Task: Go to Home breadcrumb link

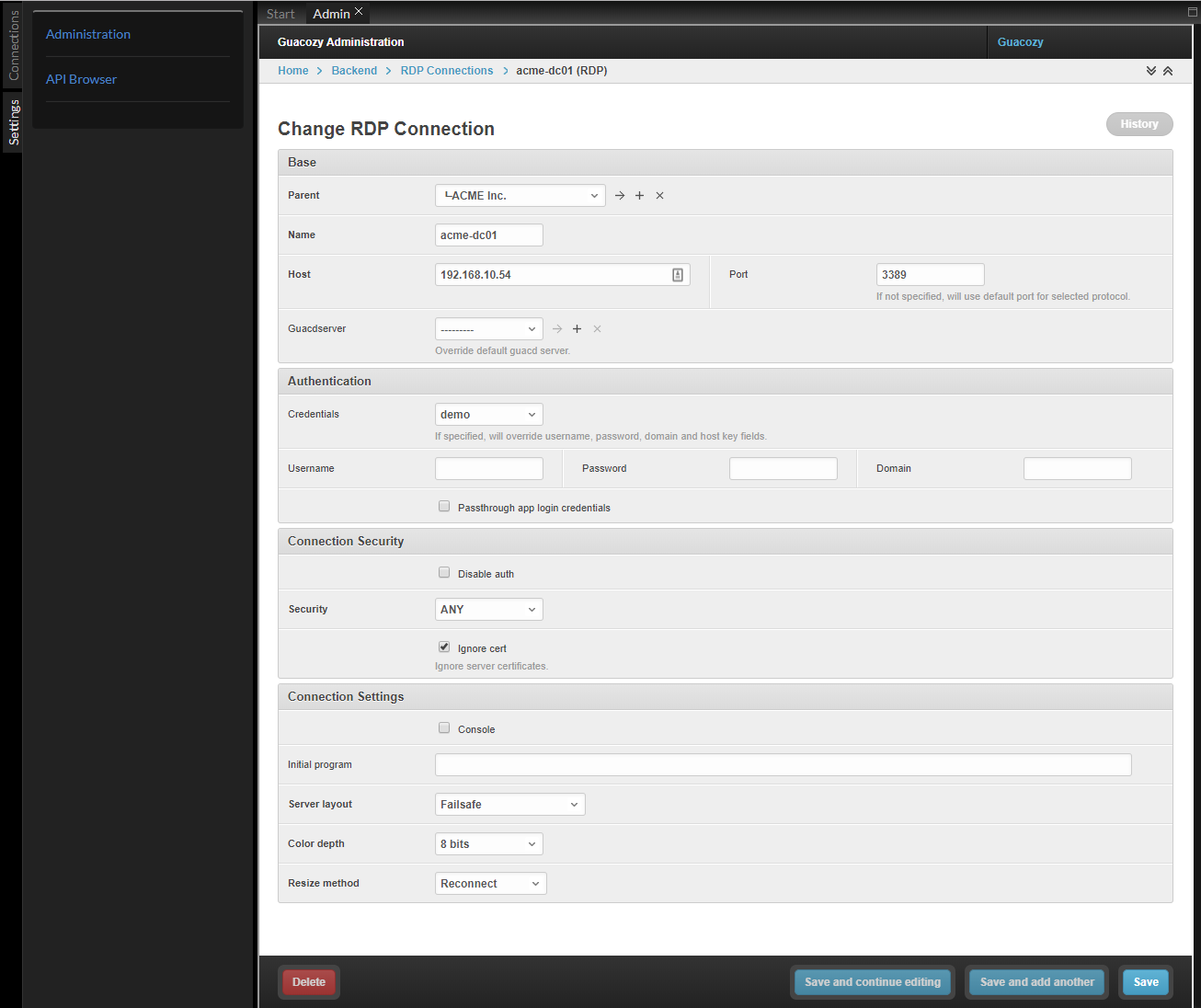Action: [293, 71]
